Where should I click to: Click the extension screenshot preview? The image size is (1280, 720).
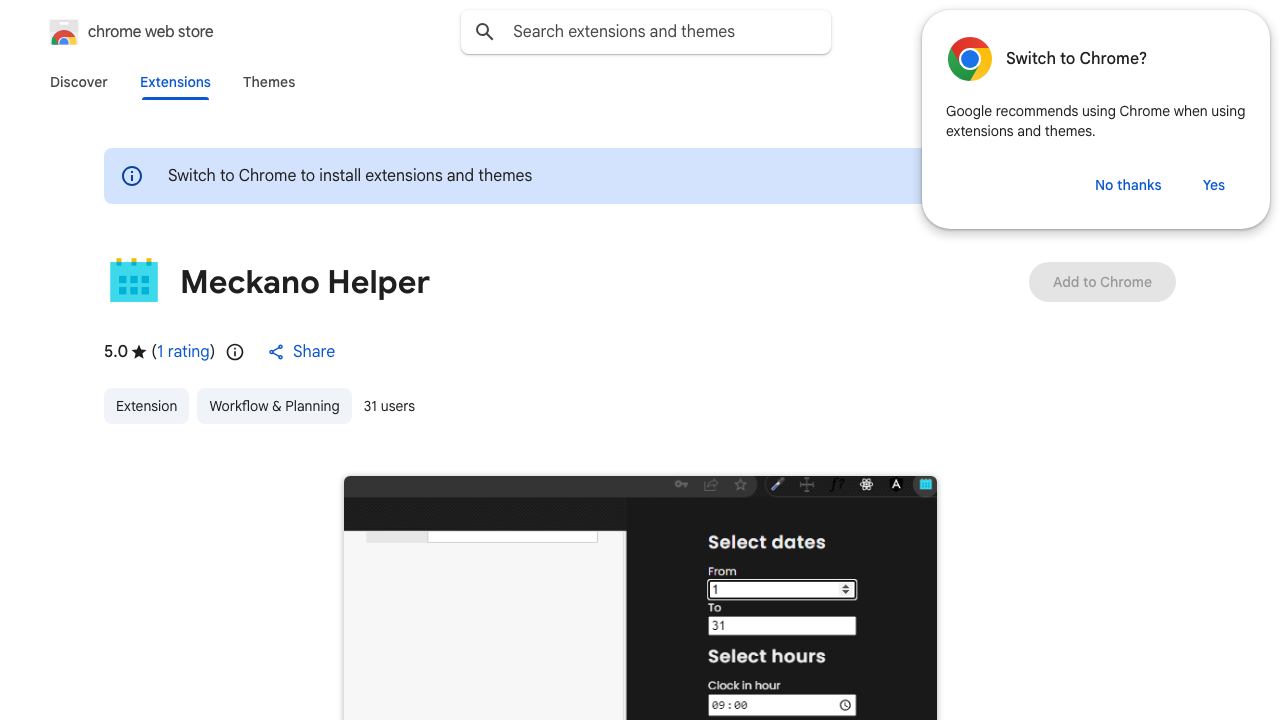[640, 598]
